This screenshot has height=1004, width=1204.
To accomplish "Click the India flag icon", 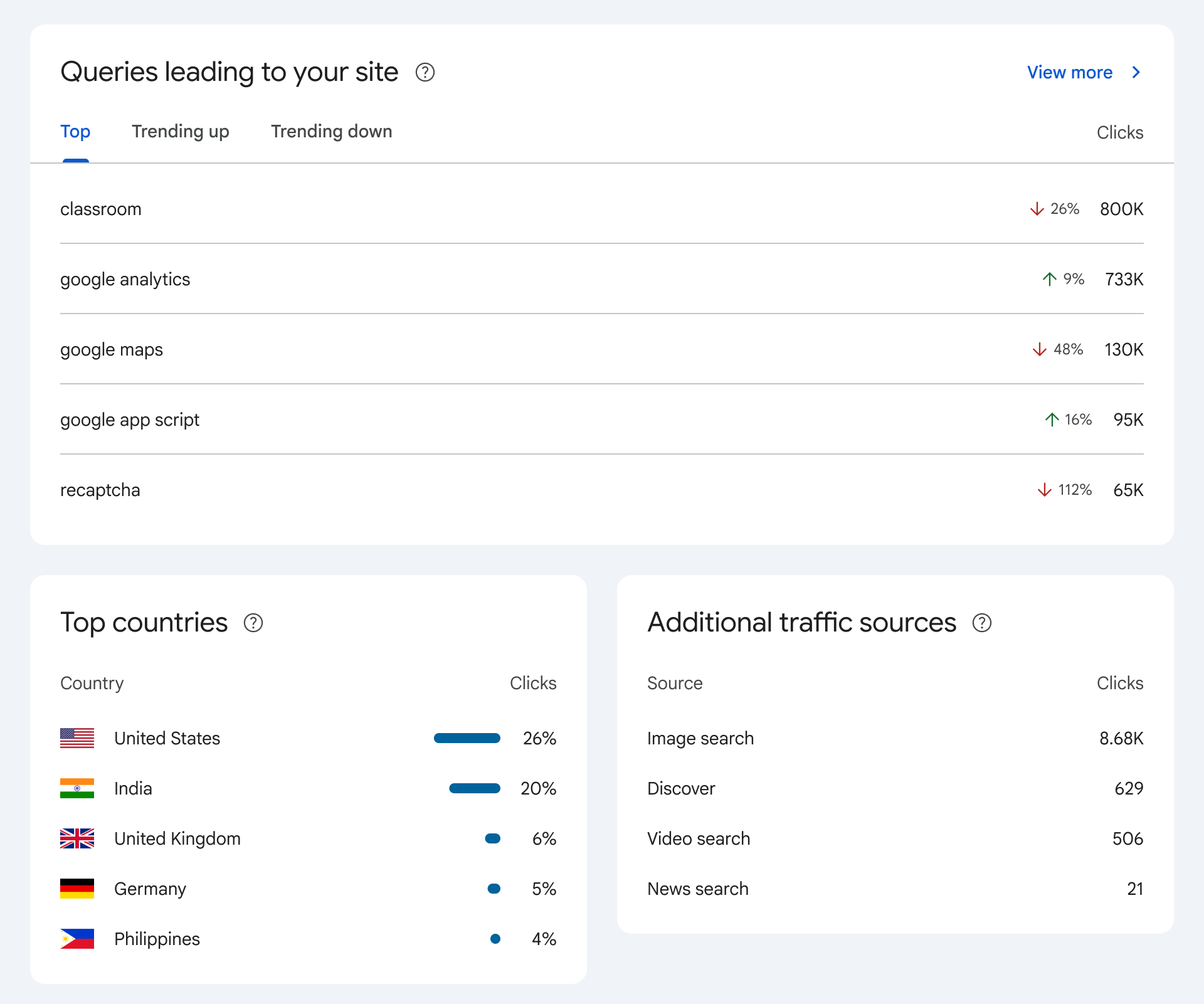I will click(77, 788).
